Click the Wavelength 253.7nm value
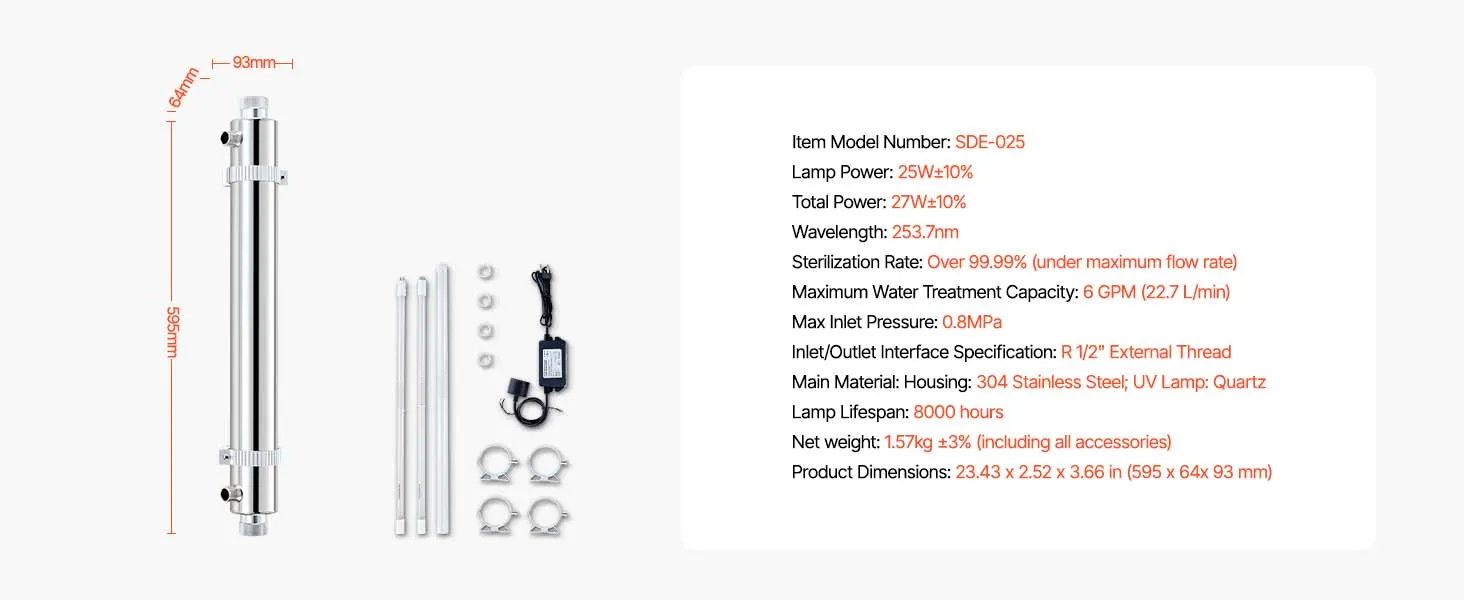Screen dimensions: 1464x600 pyautogui.click(x=925, y=232)
